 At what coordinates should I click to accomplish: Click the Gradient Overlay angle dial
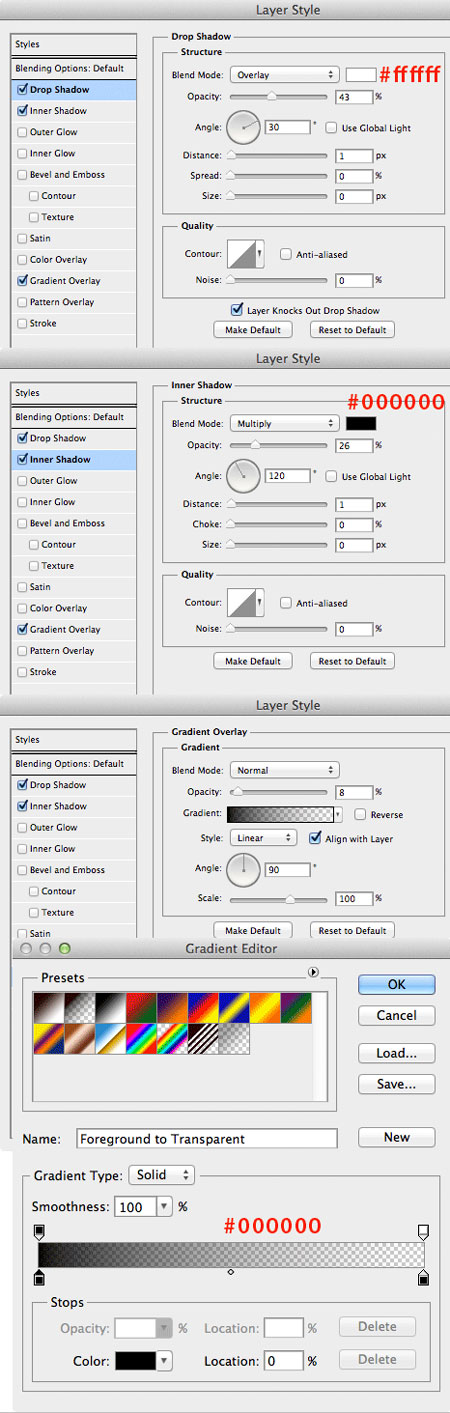click(244, 870)
